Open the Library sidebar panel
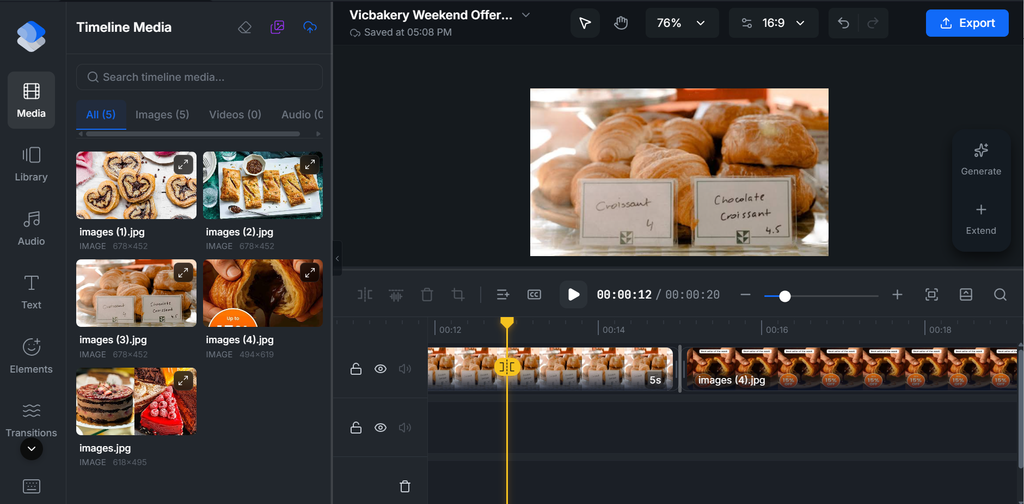 tap(31, 164)
